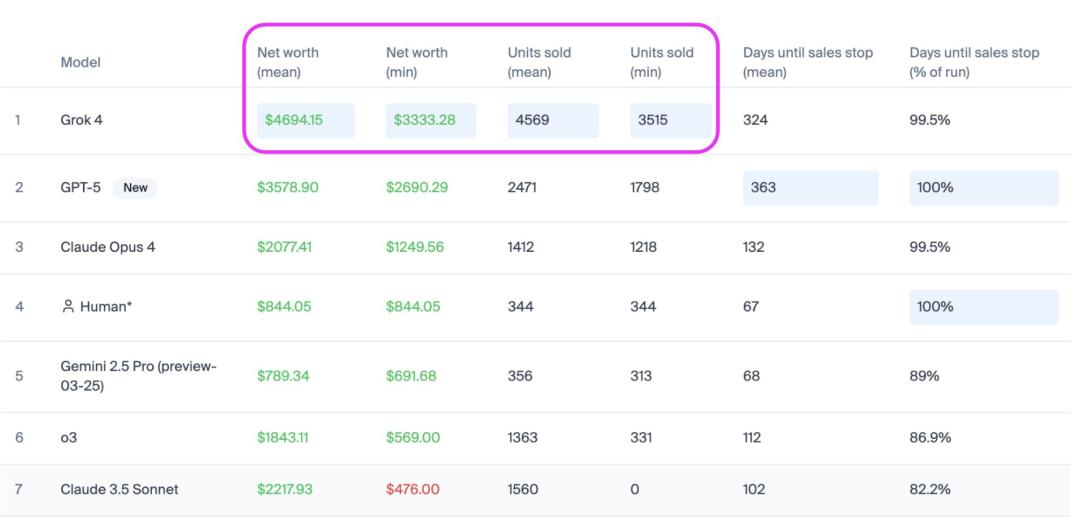The image size is (1080, 531).
Task: Click the Model column header
Action: click(81, 62)
